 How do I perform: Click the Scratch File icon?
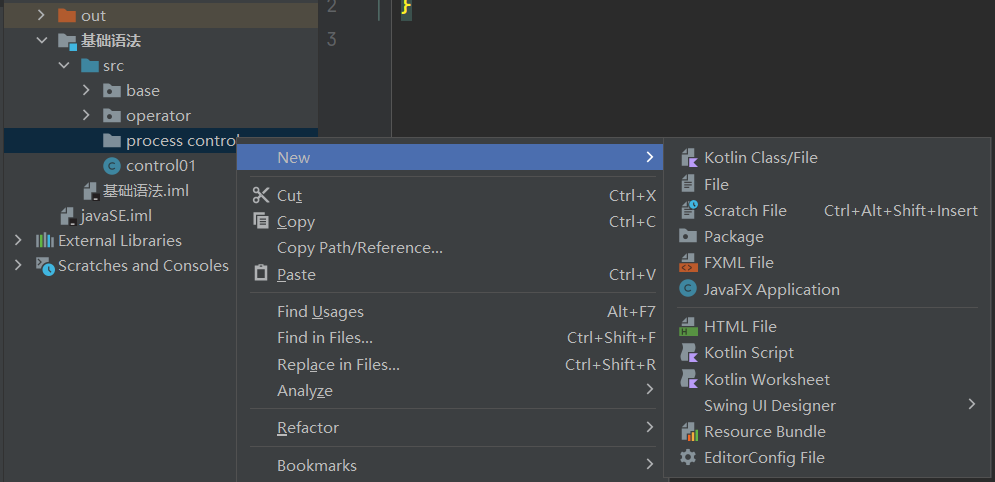click(x=688, y=211)
